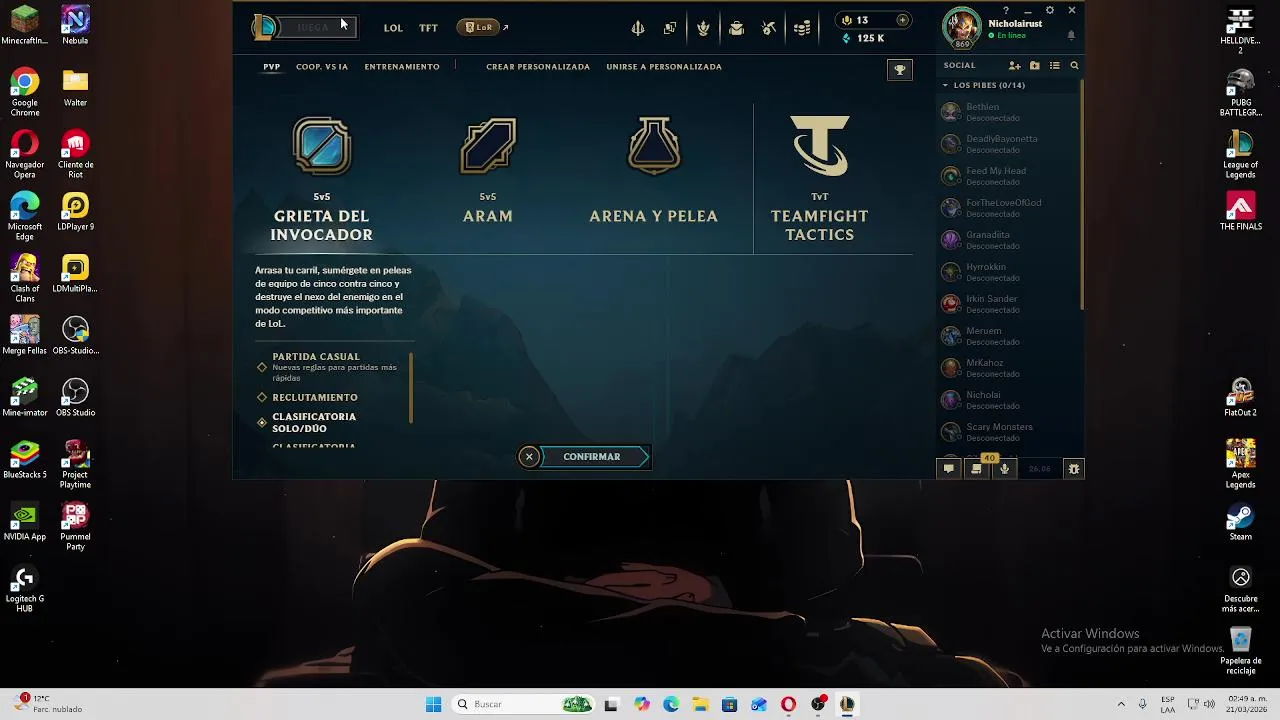
Task: Click the CONFIRMAR button
Action: tap(596, 457)
